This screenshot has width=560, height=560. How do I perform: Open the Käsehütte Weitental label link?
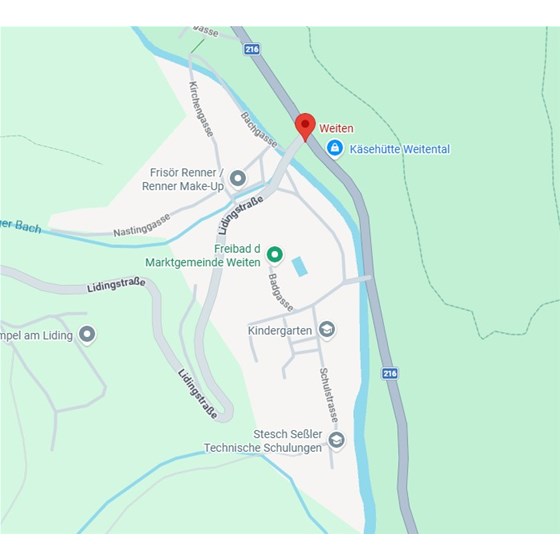(399, 149)
